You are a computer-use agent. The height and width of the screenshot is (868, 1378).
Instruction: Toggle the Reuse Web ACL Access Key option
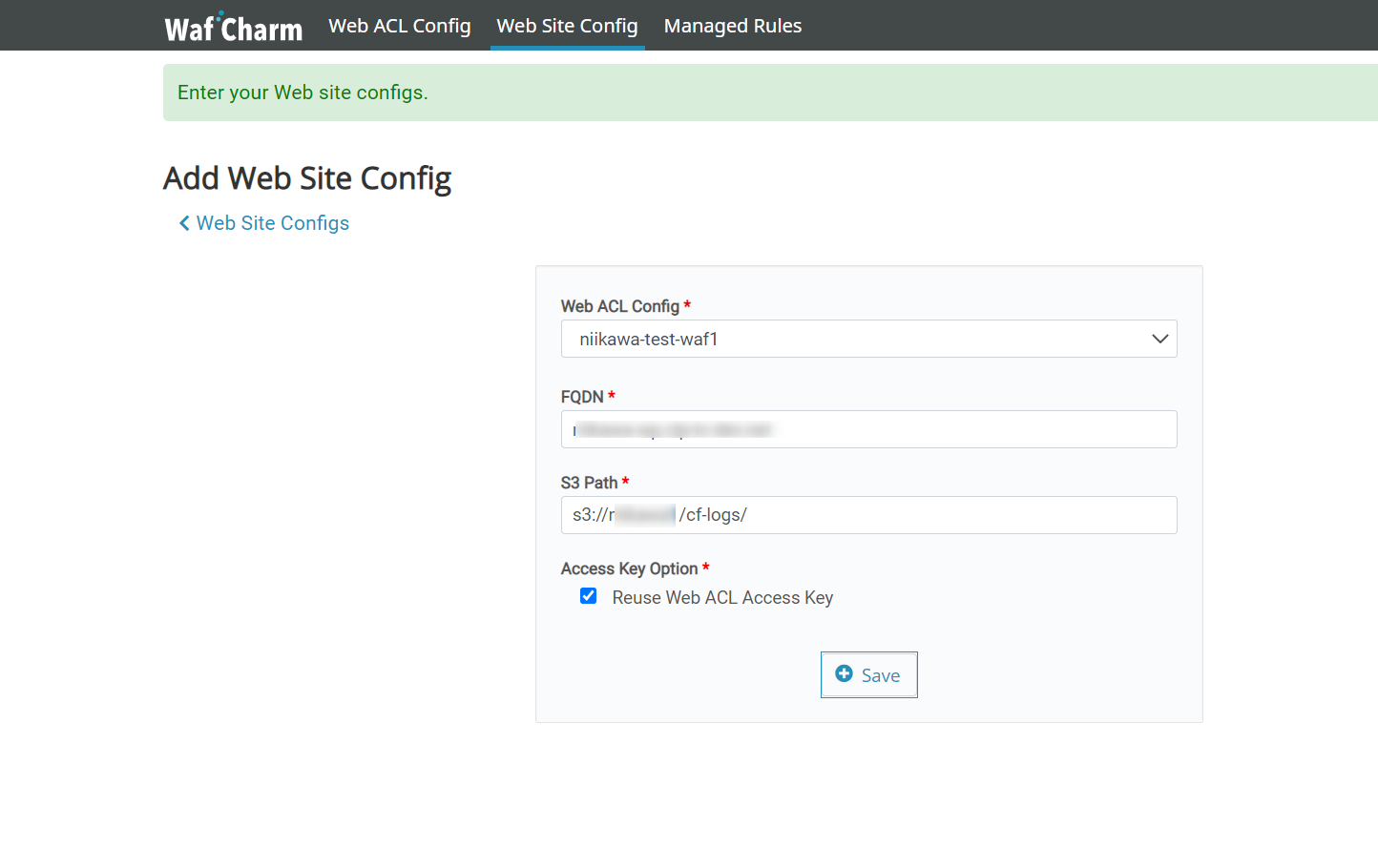coord(588,595)
